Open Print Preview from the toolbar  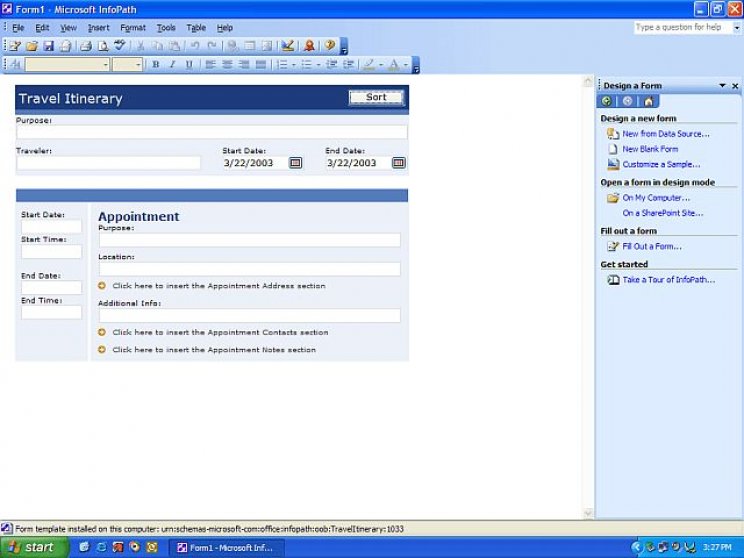coord(103,46)
